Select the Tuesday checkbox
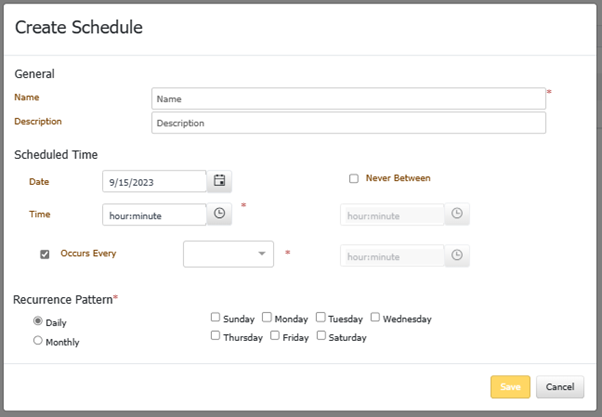The width and height of the screenshot is (602, 417). point(321,318)
